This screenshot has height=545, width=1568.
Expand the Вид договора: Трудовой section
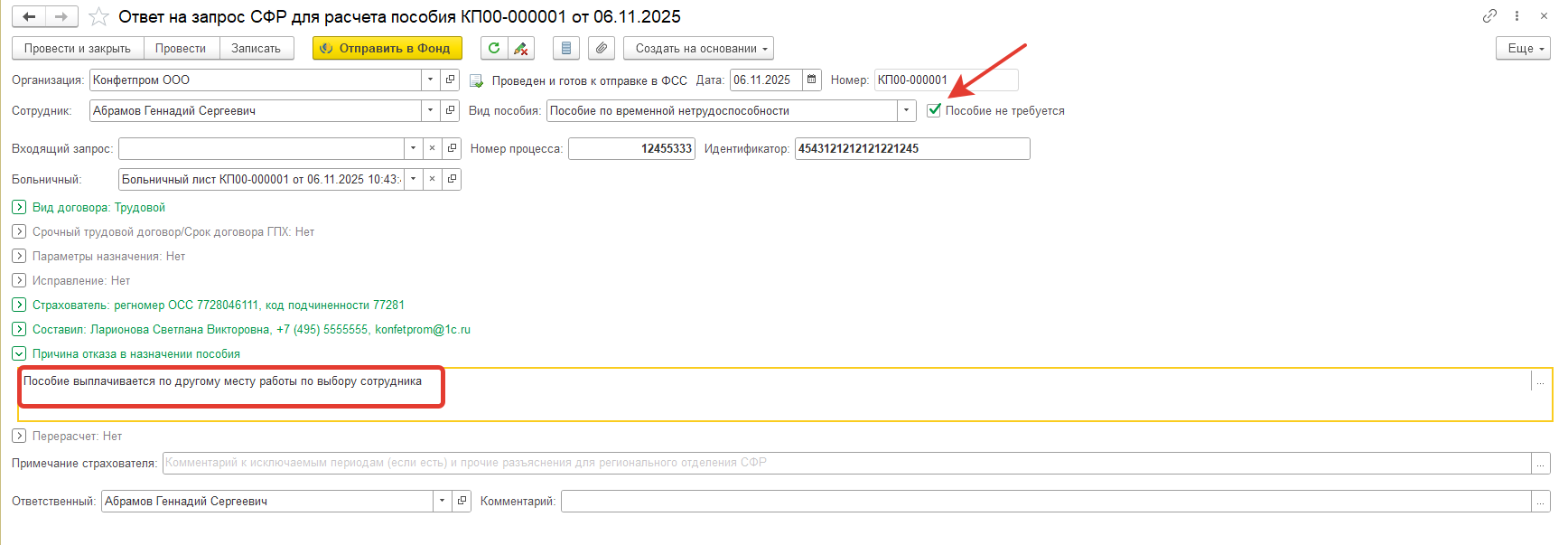pyautogui.click(x=19, y=208)
